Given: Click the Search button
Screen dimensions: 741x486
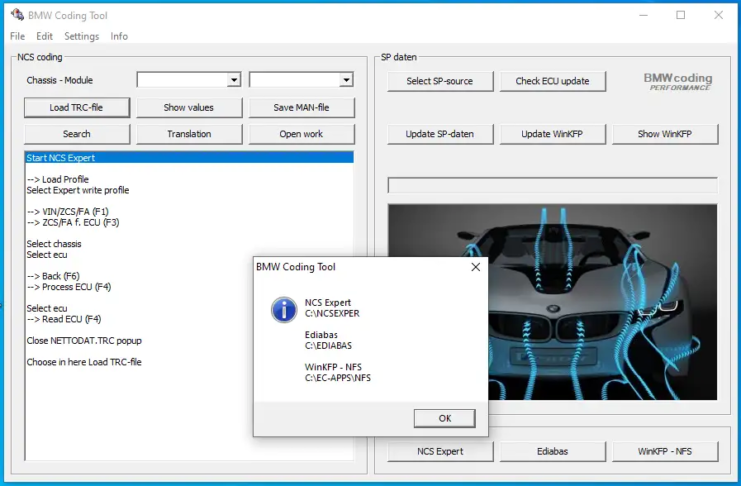Looking at the screenshot, I should [77, 134].
